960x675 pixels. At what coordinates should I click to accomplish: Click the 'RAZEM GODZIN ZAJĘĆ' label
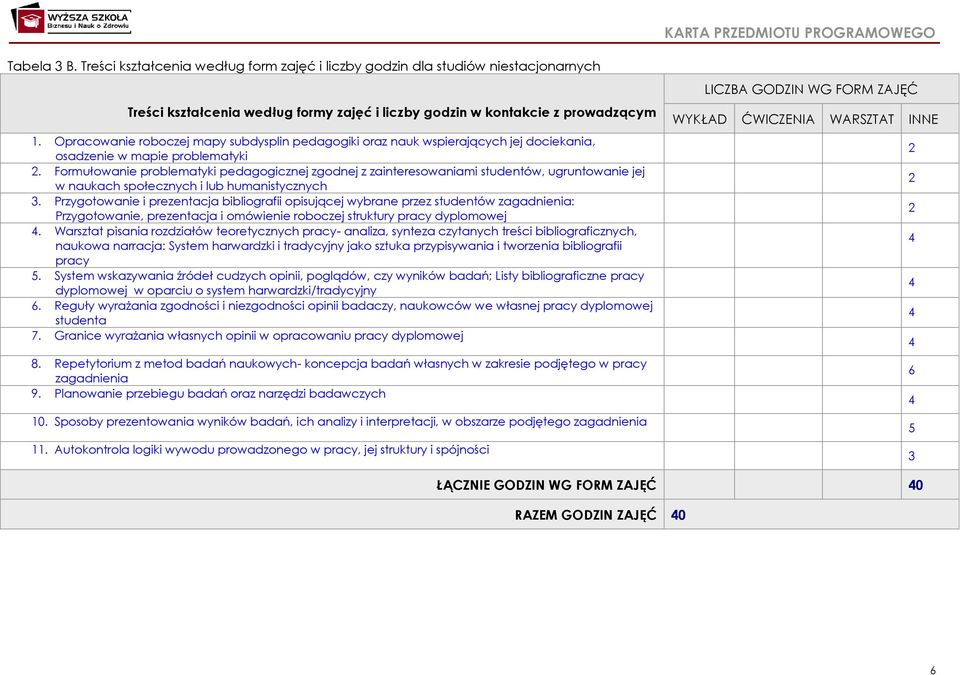[x=585, y=515]
